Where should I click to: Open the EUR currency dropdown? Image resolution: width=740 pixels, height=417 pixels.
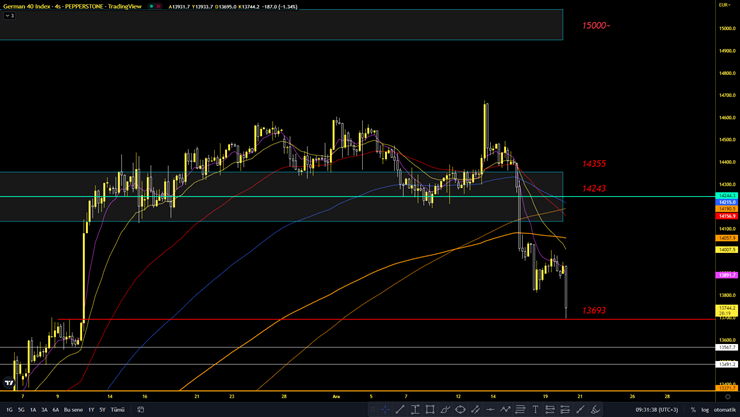[723, 6]
